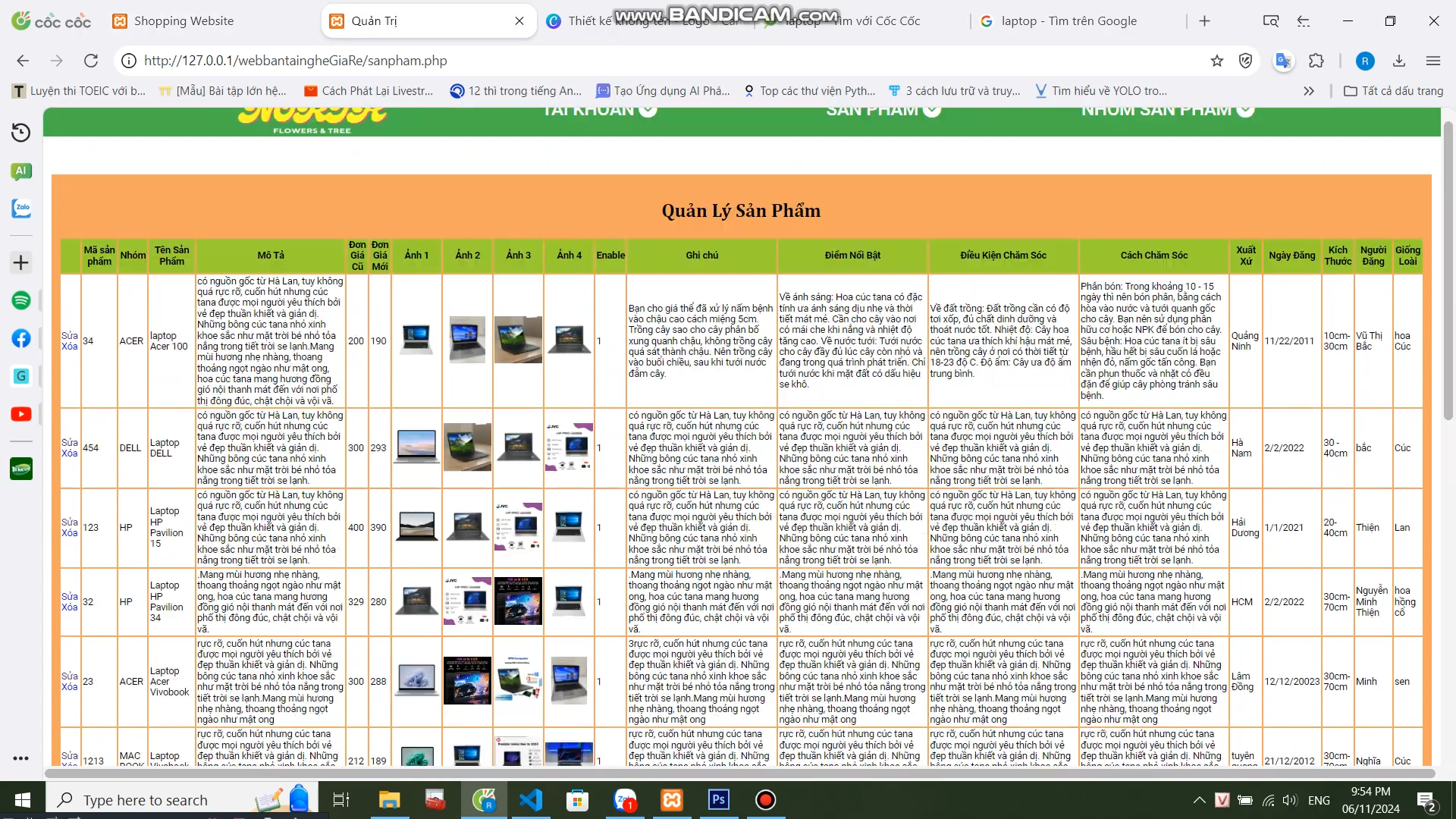
Task: Open the volume control in system tray
Action: (x=1290, y=800)
